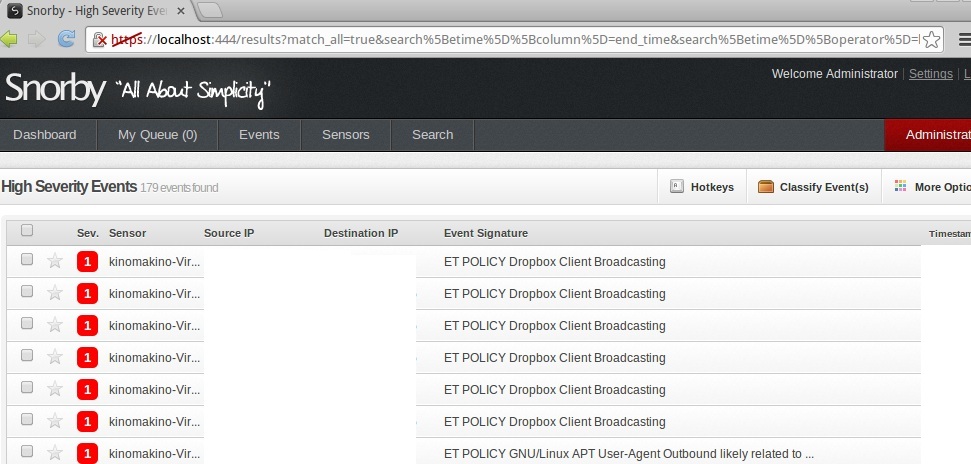The image size is (971, 464).
Task: Toggle the select-all events checkbox in header
Action: click(27, 231)
